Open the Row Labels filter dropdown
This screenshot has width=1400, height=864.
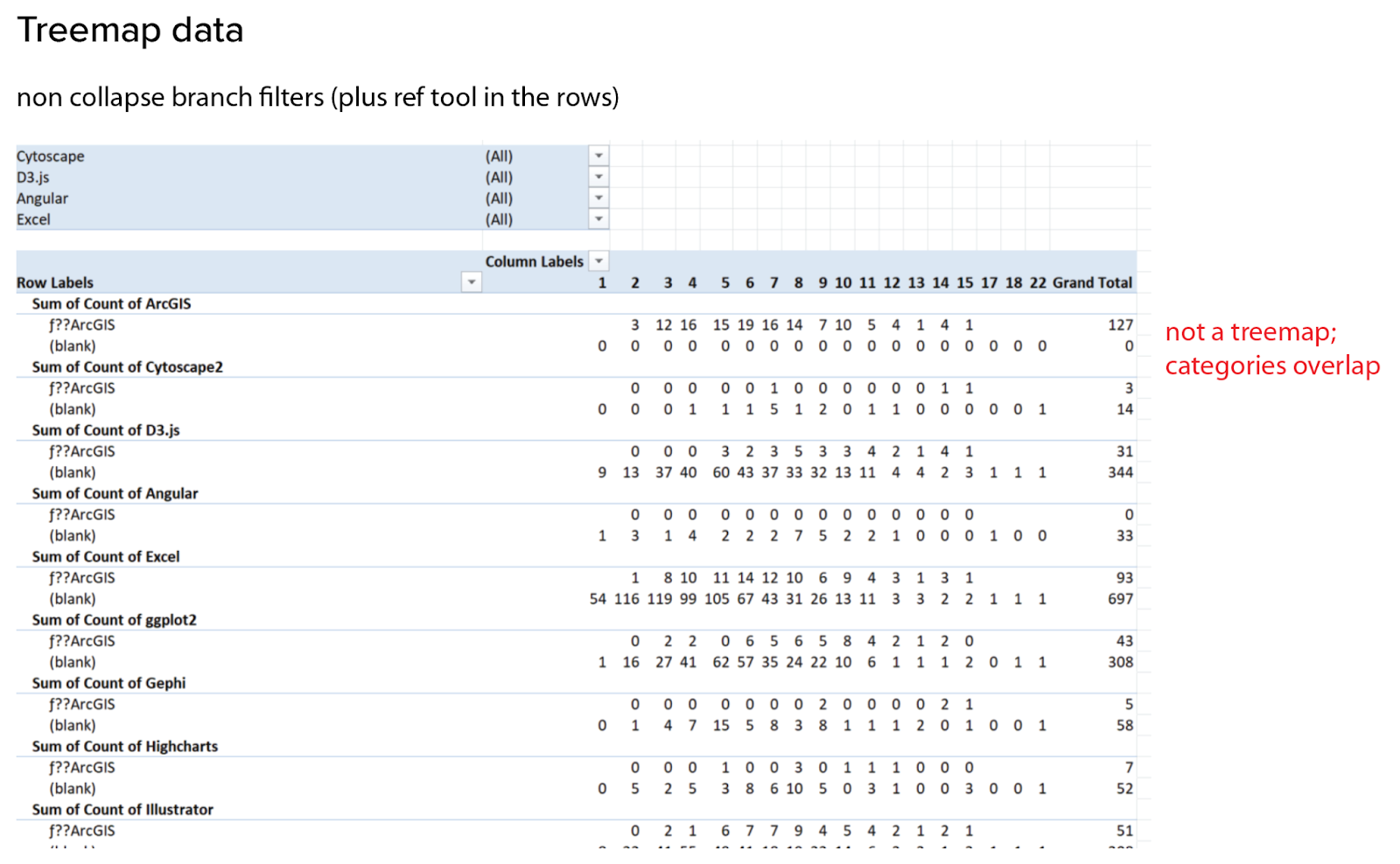472,282
